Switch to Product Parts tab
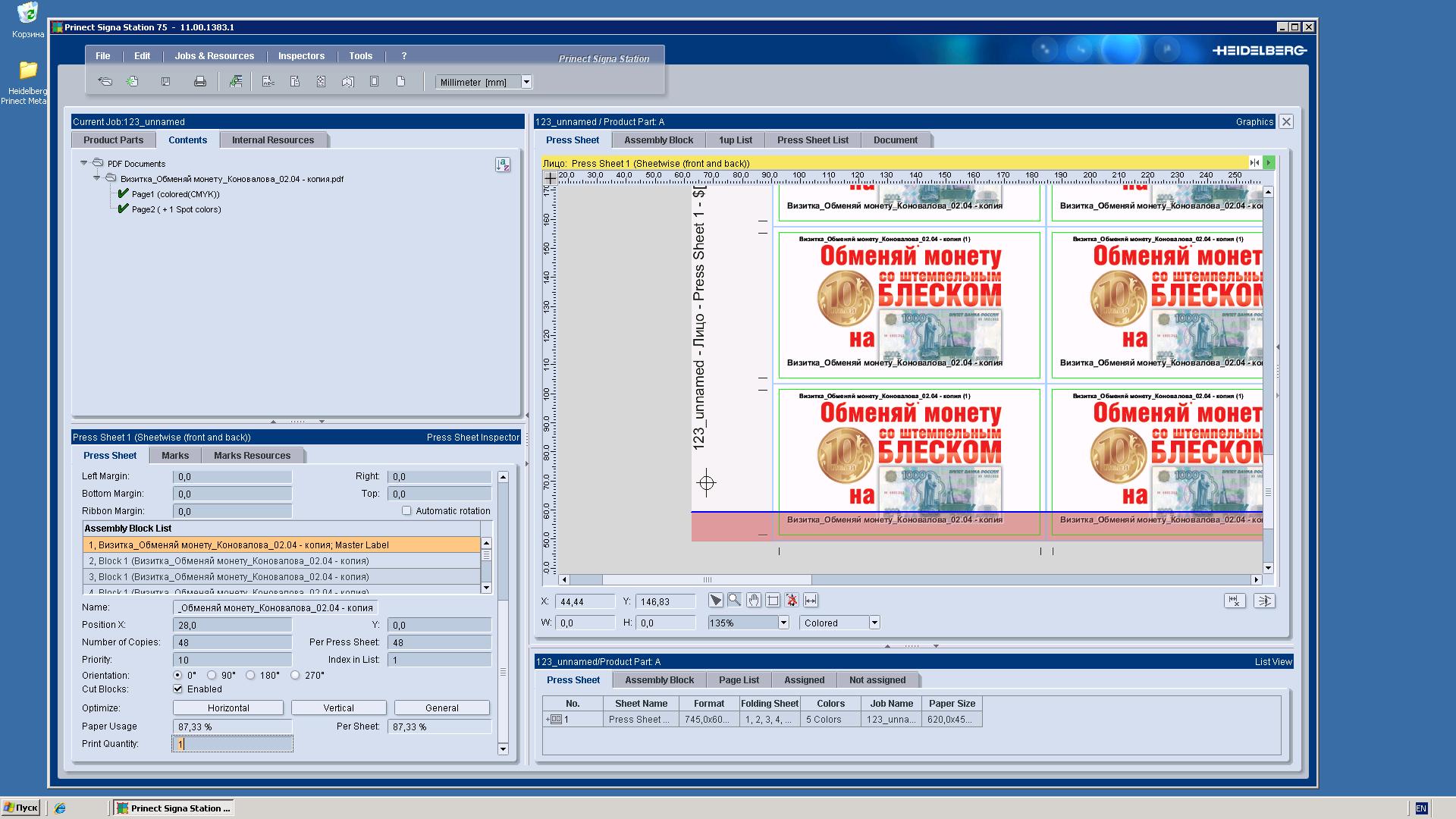The width and height of the screenshot is (1456, 819). (113, 140)
